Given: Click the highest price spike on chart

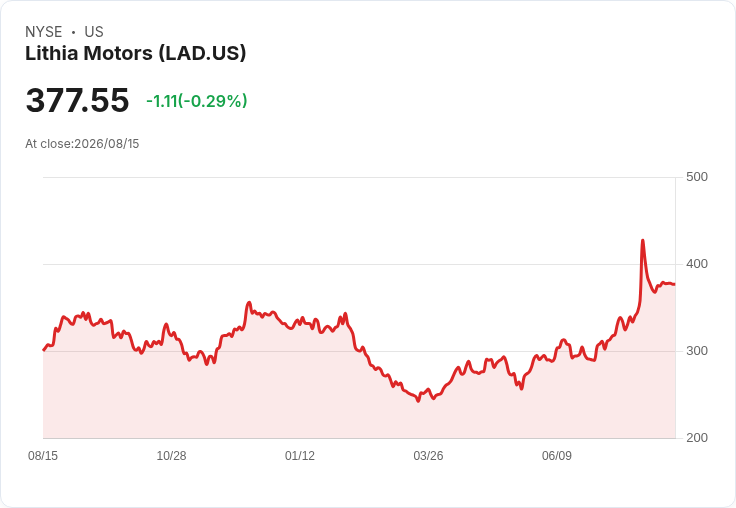Looking at the screenshot, I should 643,240.
